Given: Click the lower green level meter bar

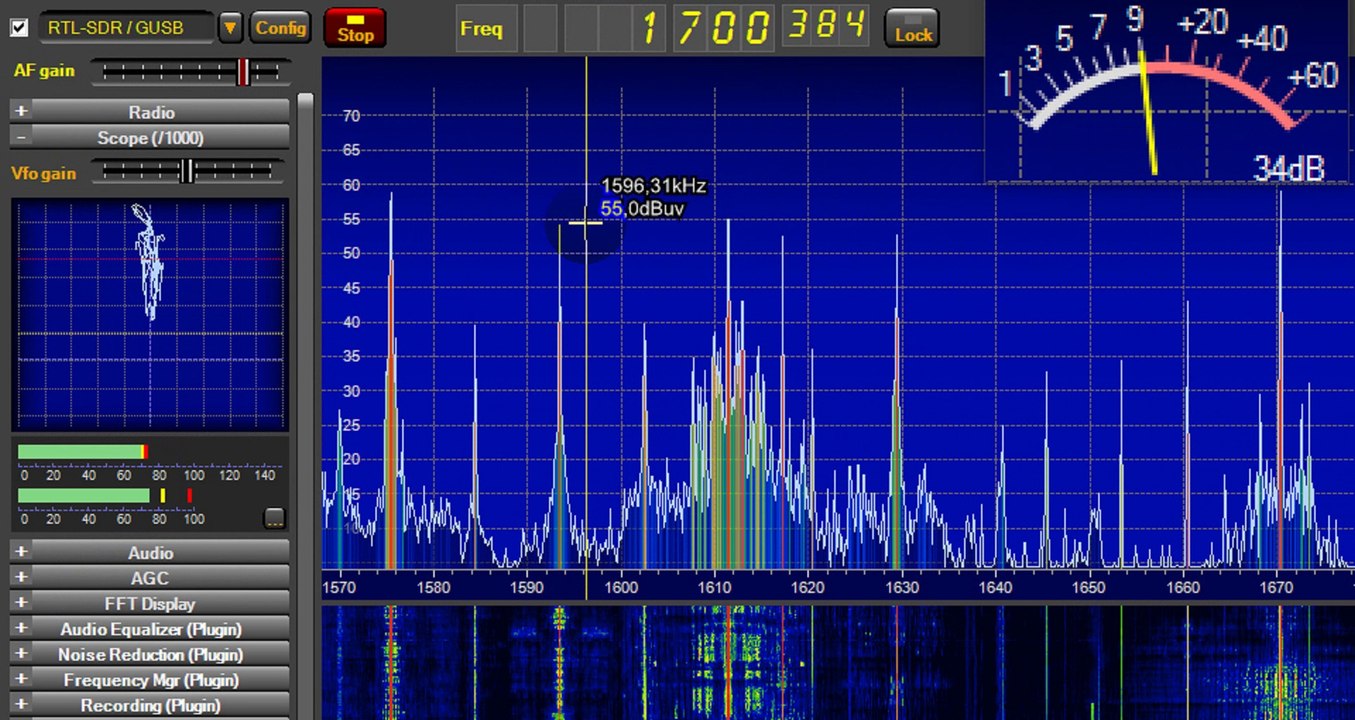Looking at the screenshot, I should tap(84, 495).
